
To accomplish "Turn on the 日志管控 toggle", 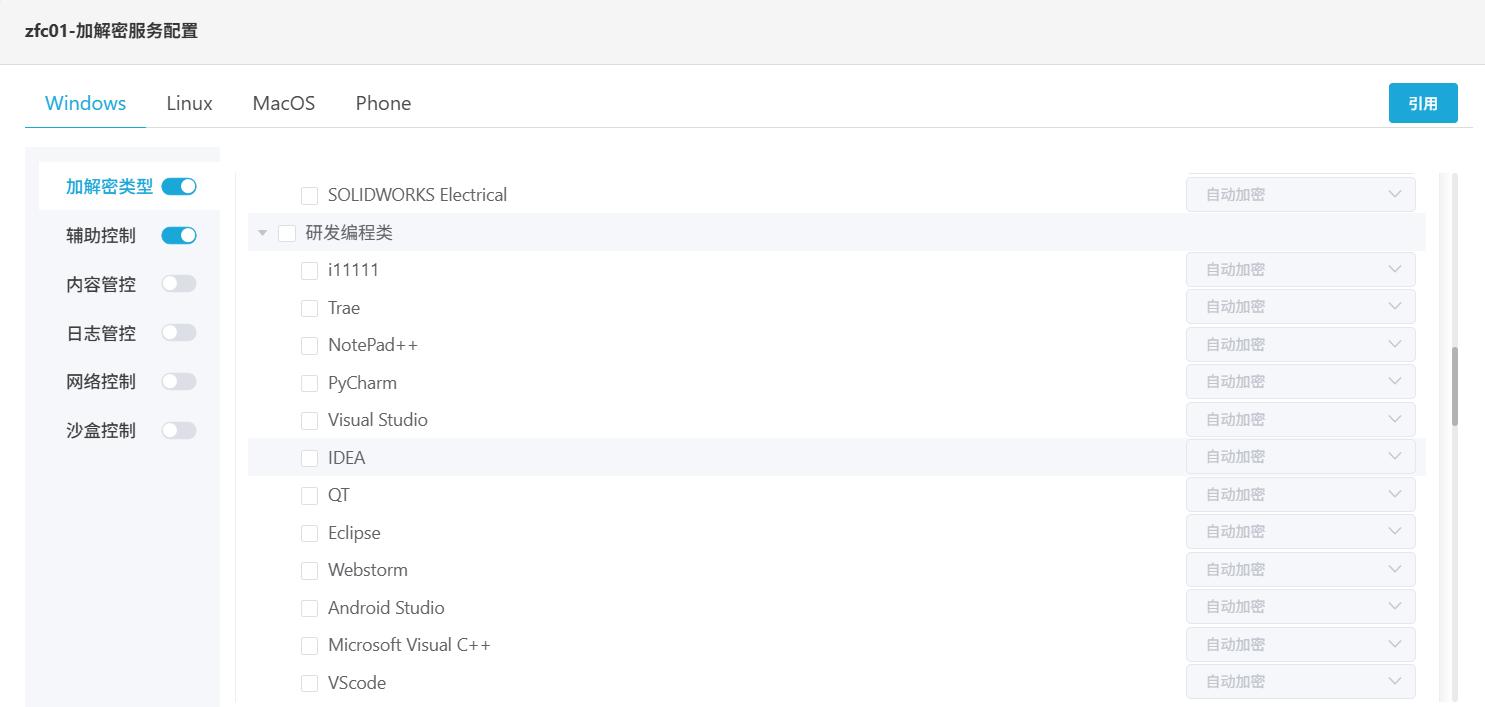I will pos(179,332).
